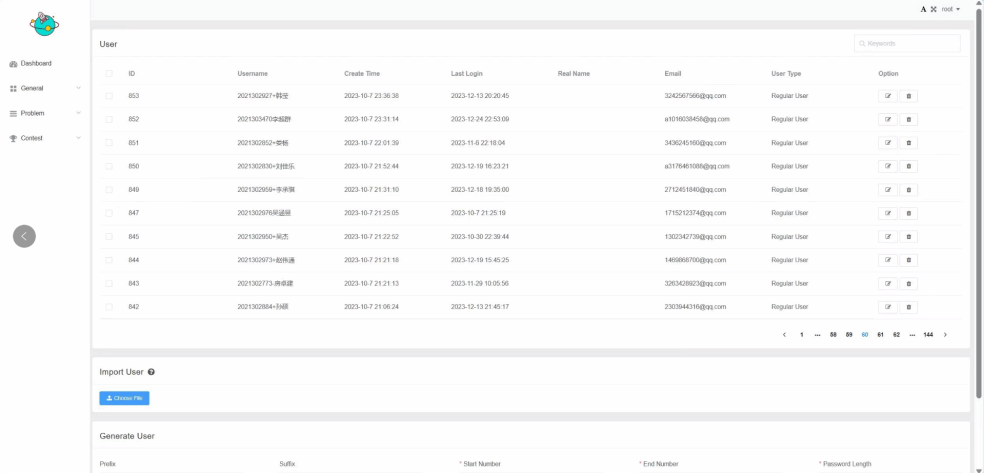Viewport: 984px width, 473px height.
Task: Go to page 61 in the pagination
Action: [881, 335]
